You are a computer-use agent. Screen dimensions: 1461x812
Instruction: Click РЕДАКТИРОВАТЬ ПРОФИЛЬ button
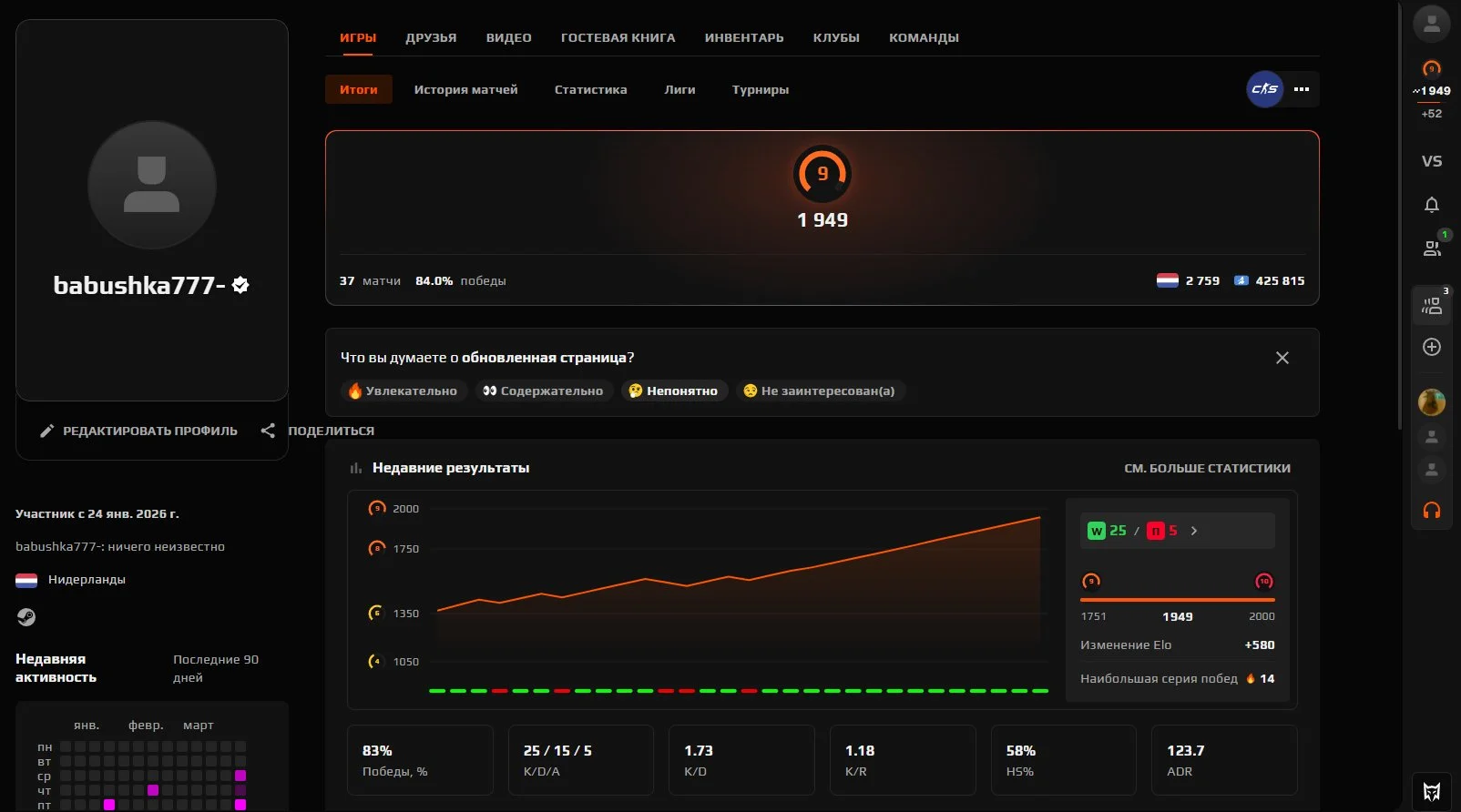139,431
